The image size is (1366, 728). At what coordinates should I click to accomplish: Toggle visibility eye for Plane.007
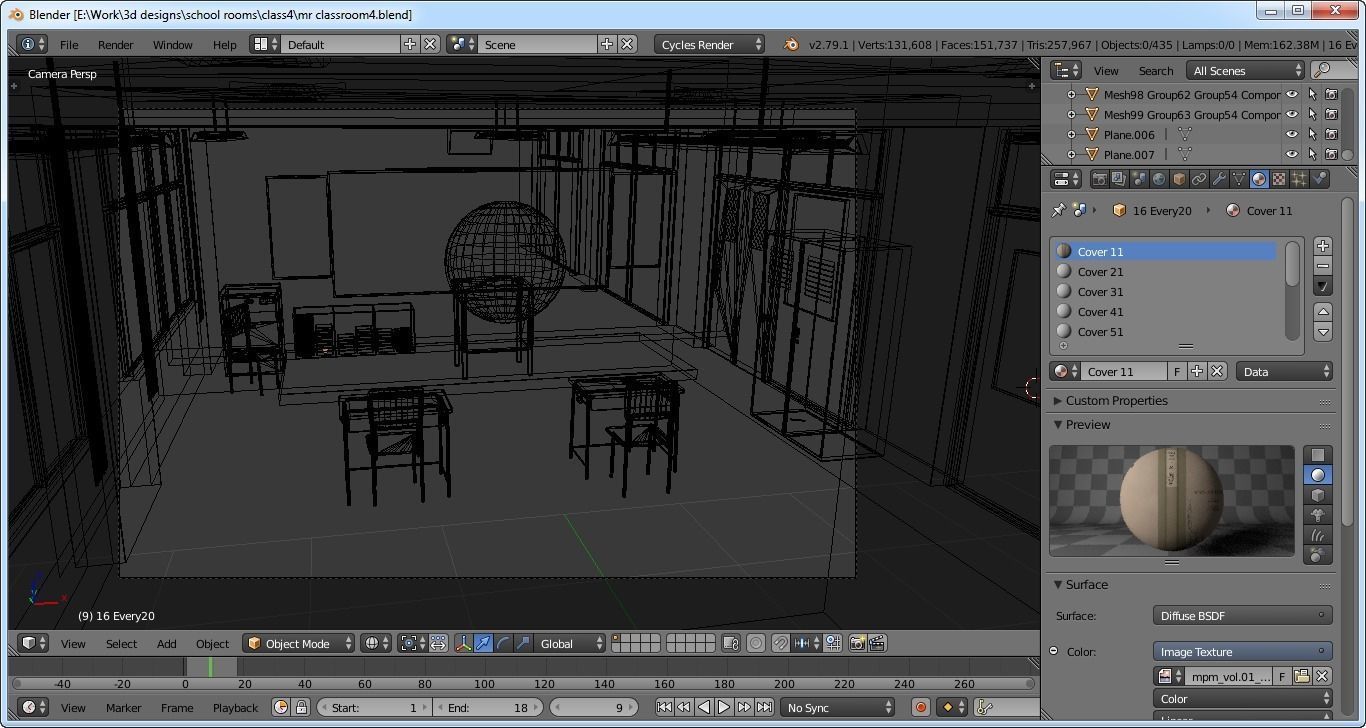(1292, 154)
